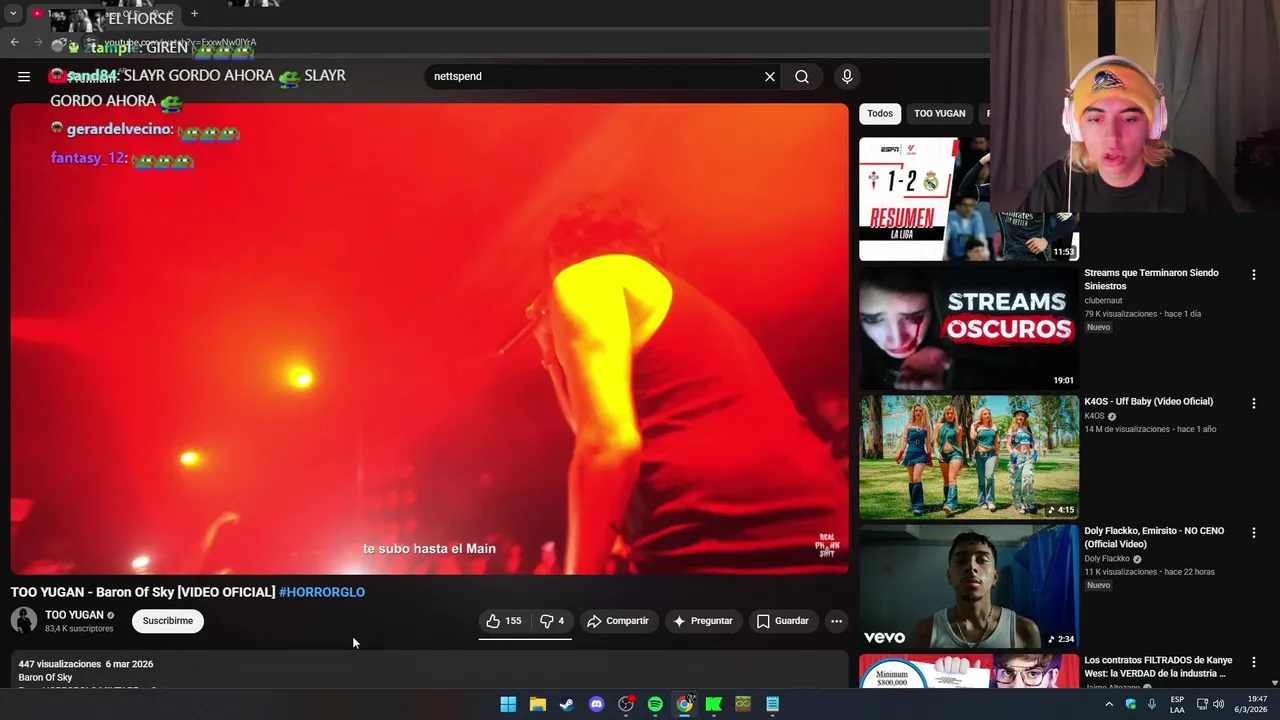Image resolution: width=1280 pixels, height=720 pixels.
Task: Subscribe with the Suscribirme button
Action: pos(168,621)
